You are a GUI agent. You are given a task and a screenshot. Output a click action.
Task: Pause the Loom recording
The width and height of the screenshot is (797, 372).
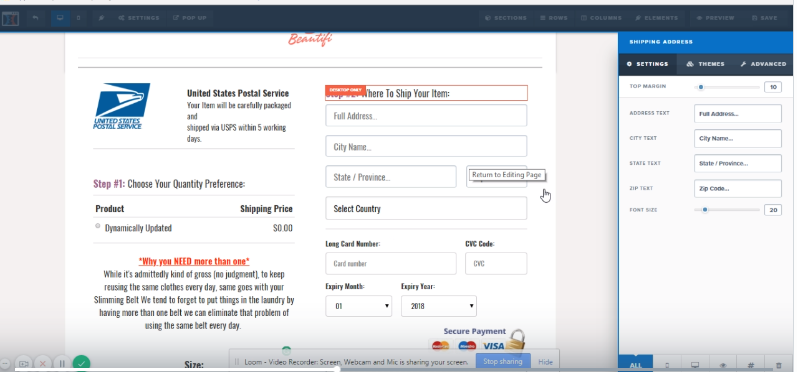[x=62, y=364]
